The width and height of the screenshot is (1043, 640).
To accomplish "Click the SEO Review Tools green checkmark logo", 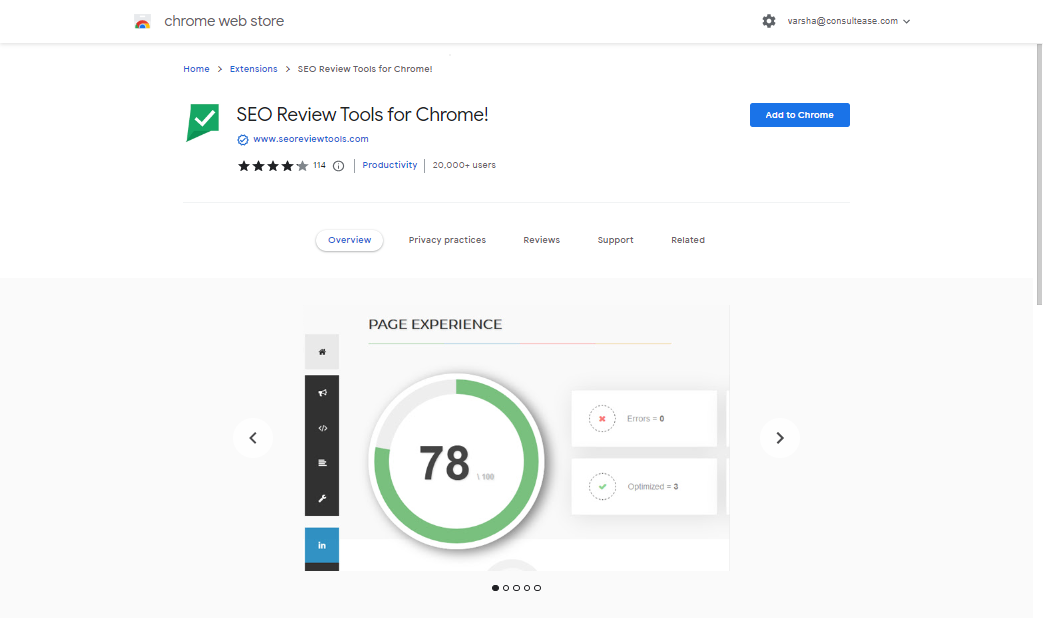I will point(203,122).
